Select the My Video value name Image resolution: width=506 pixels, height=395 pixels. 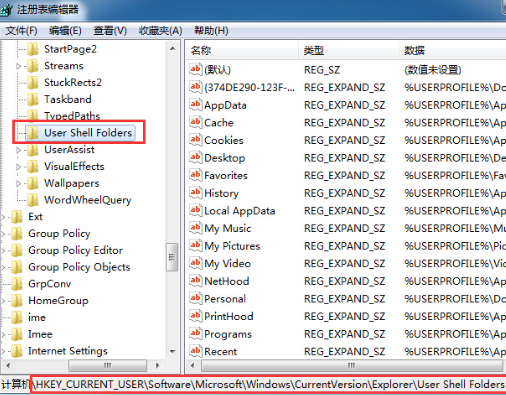[x=227, y=264]
